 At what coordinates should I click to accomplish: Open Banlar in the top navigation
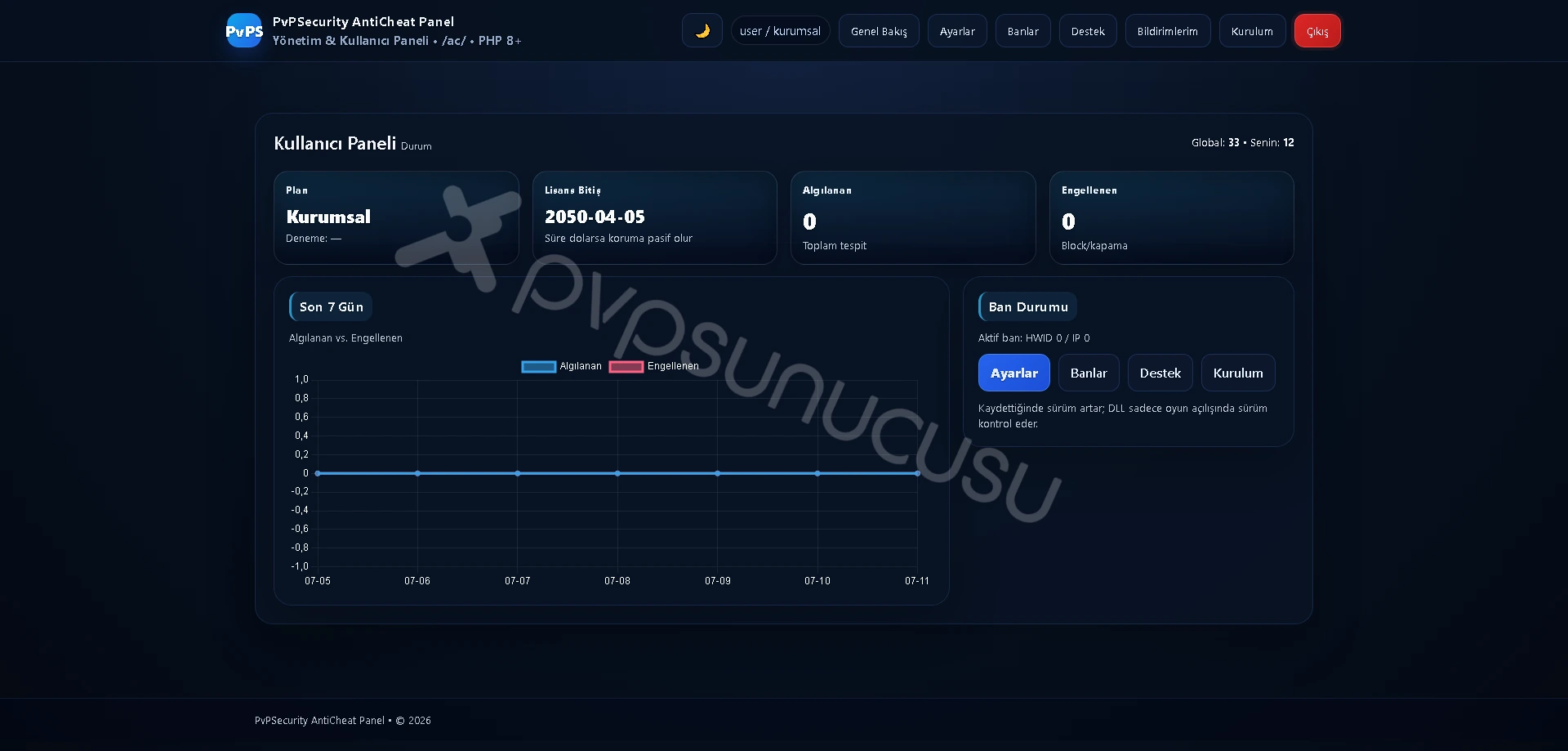click(1022, 31)
